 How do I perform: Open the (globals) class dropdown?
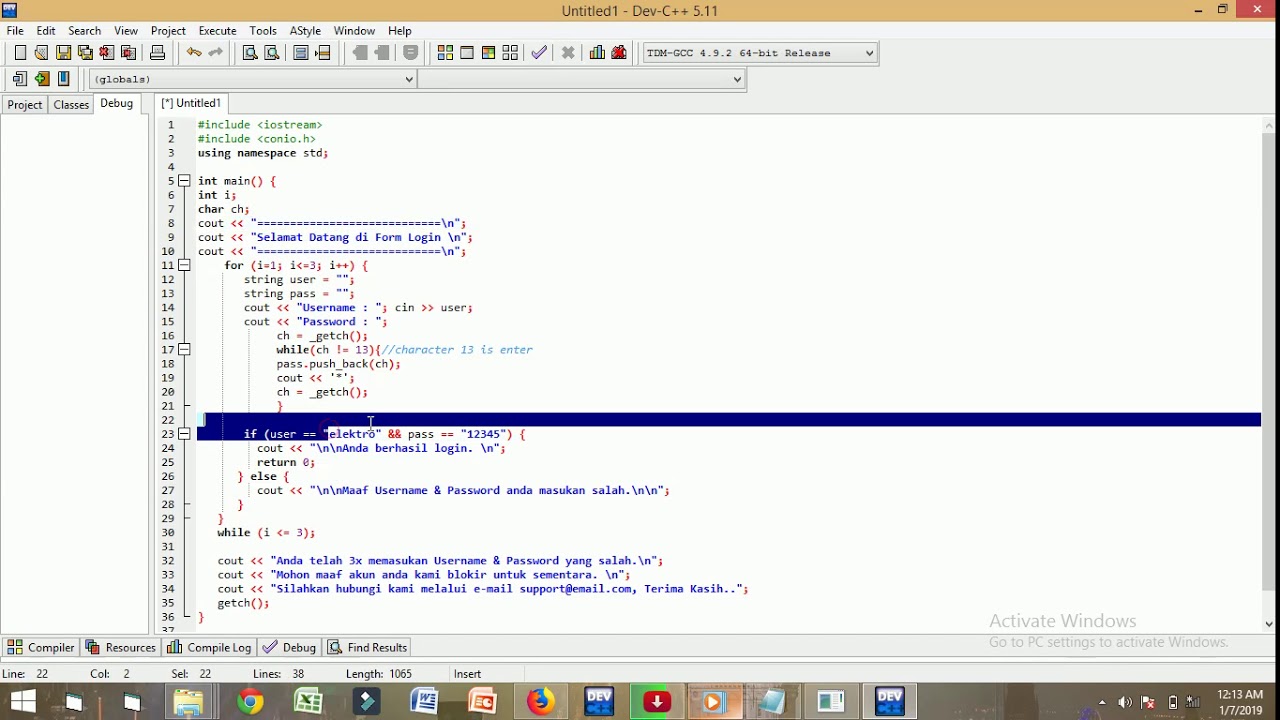[x=253, y=79]
